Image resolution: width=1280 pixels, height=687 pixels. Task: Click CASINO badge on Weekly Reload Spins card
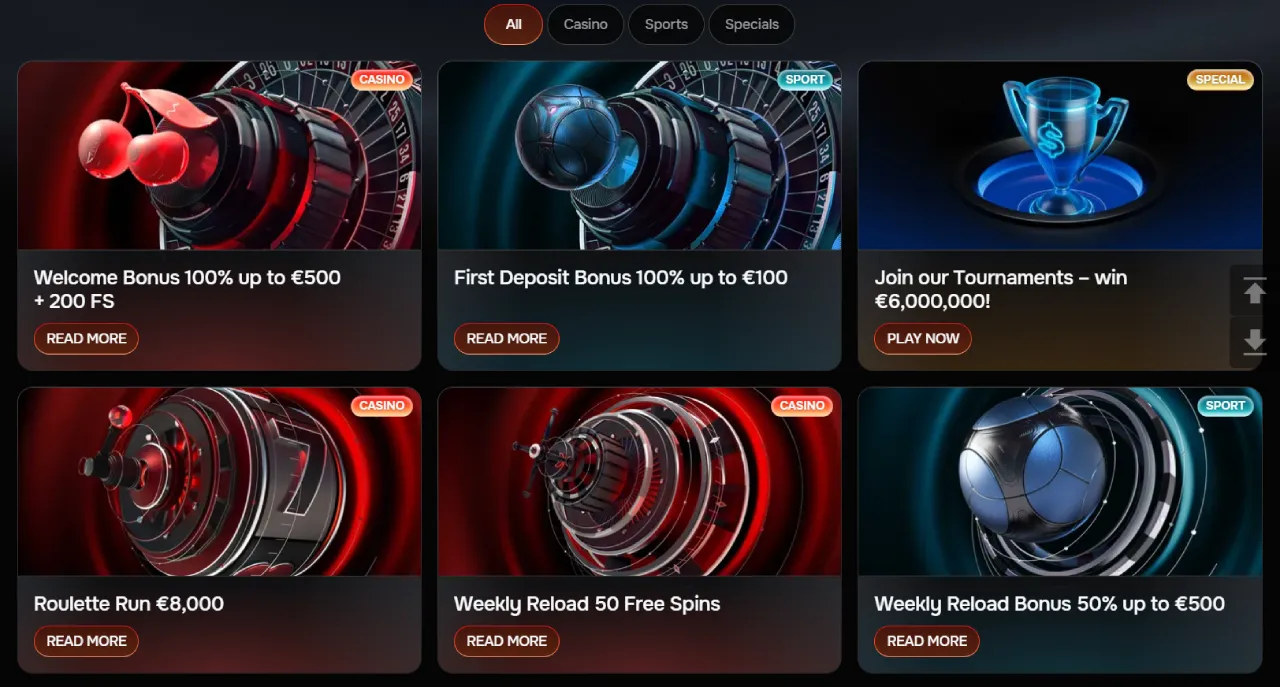click(802, 406)
